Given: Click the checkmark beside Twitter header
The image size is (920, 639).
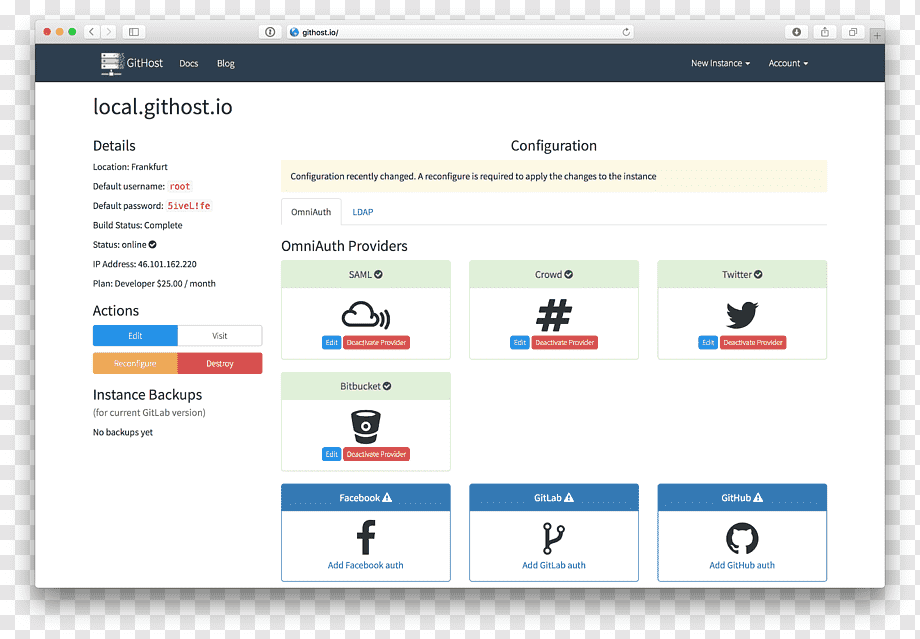Looking at the screenshot, I should 758,274.
